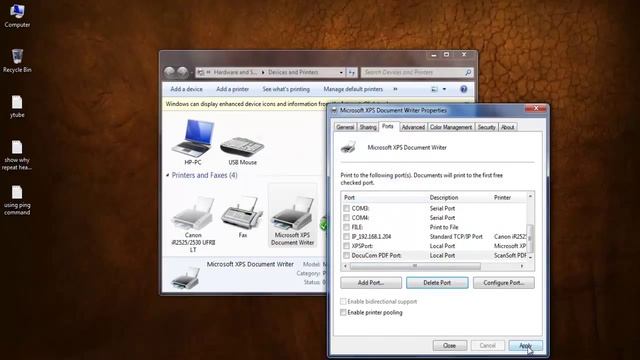
Task: Click the horizontal scrollbar thumb in port list
Action: (415, 266)
